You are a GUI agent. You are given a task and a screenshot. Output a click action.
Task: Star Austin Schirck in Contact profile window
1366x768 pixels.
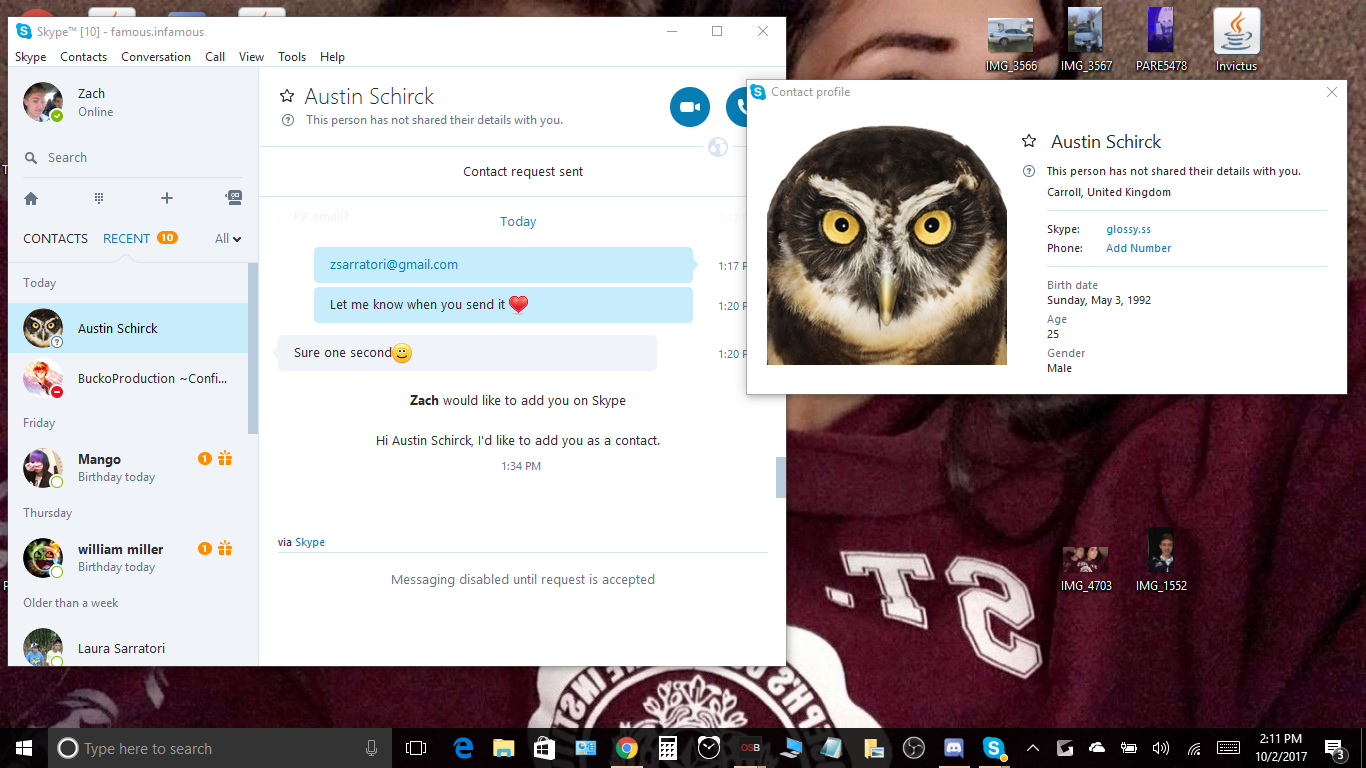click(1028, 142)
